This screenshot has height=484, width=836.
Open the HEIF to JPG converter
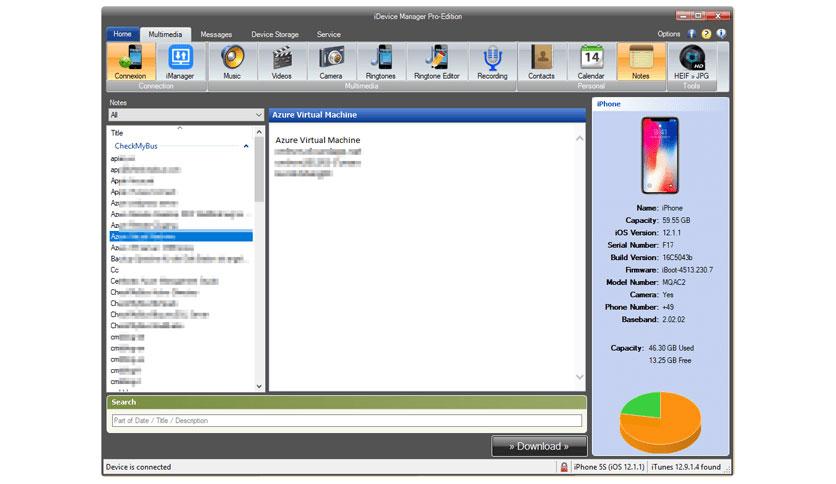(692, 62)
